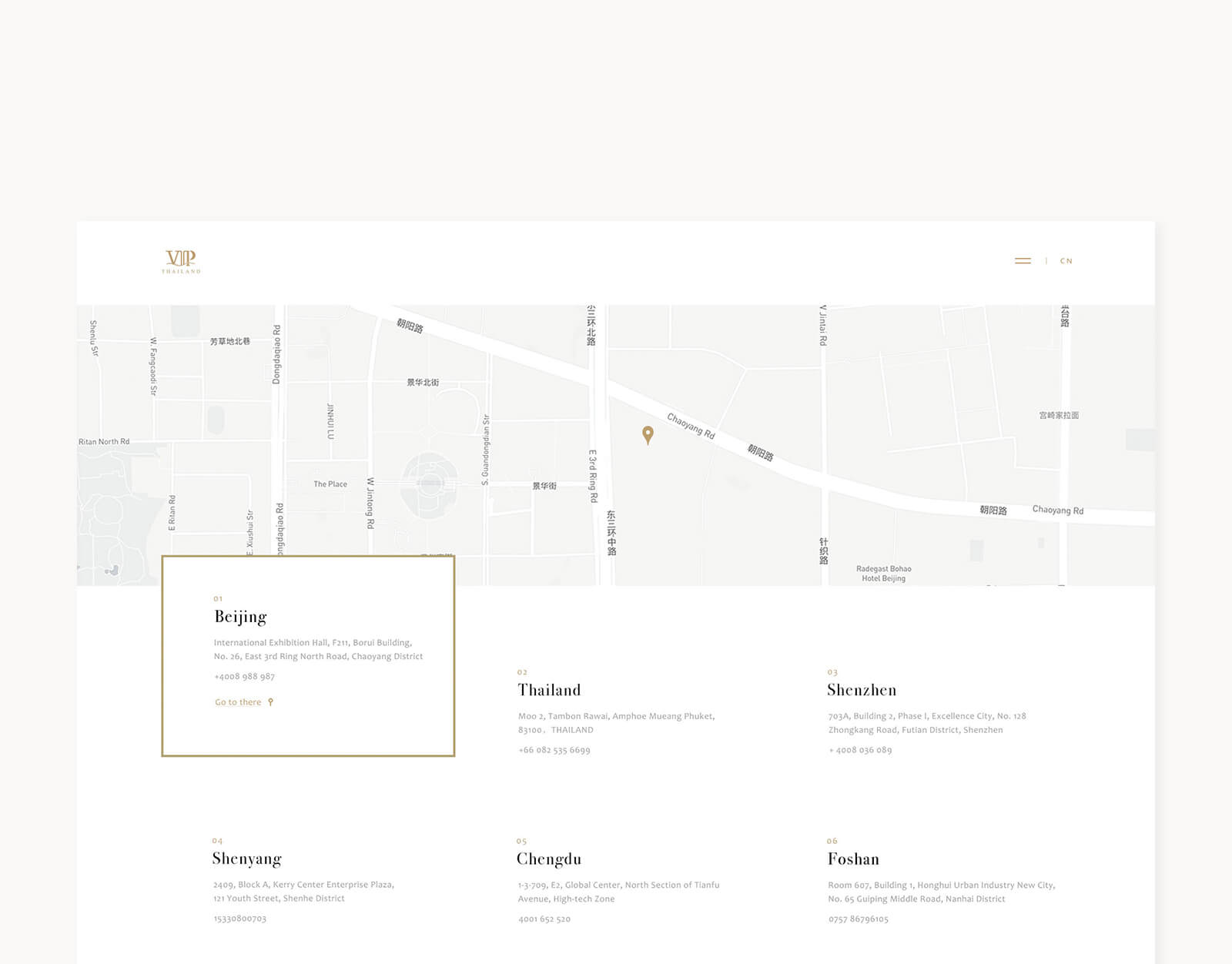Click Radegast Bohao Hotel Beijing on map
Viewport: 1232px width, 964px height.
(883, 574)
